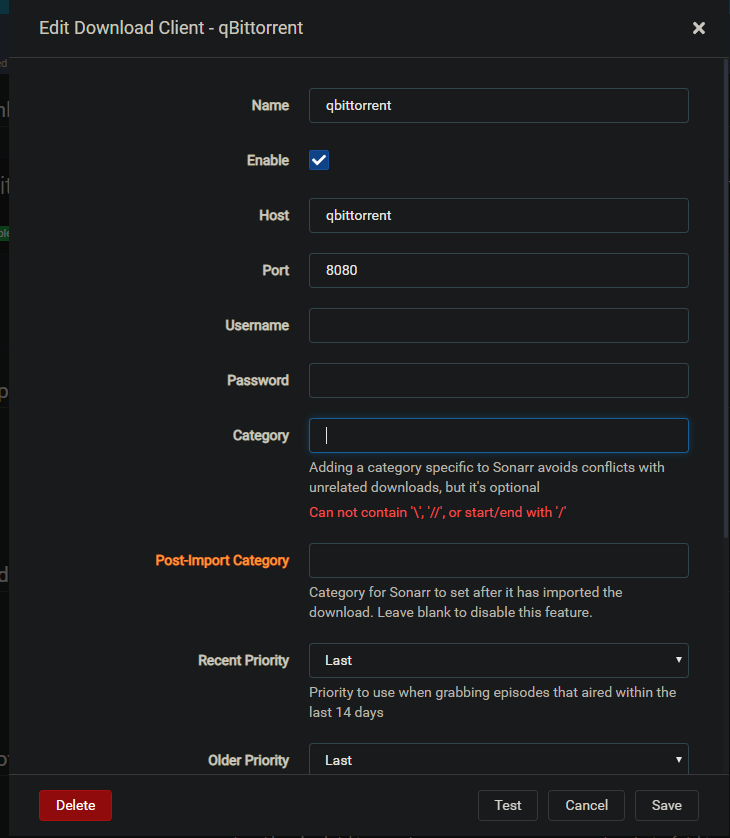The height and width of the screenshot is (838, 730).
Task: Click the Username input box
Action: (x=499, y=325)
